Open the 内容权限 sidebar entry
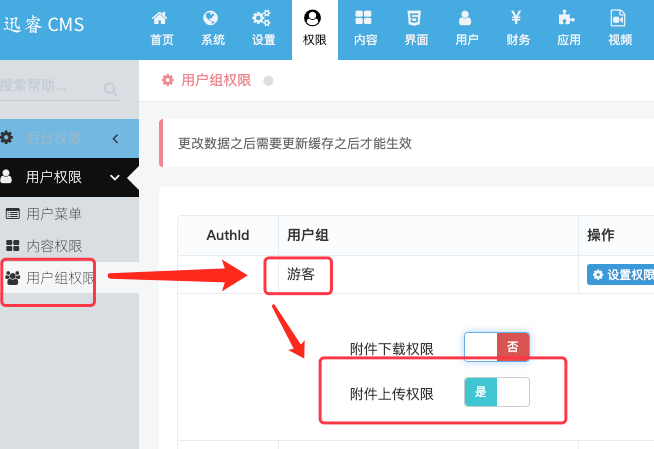 point(69,246)
